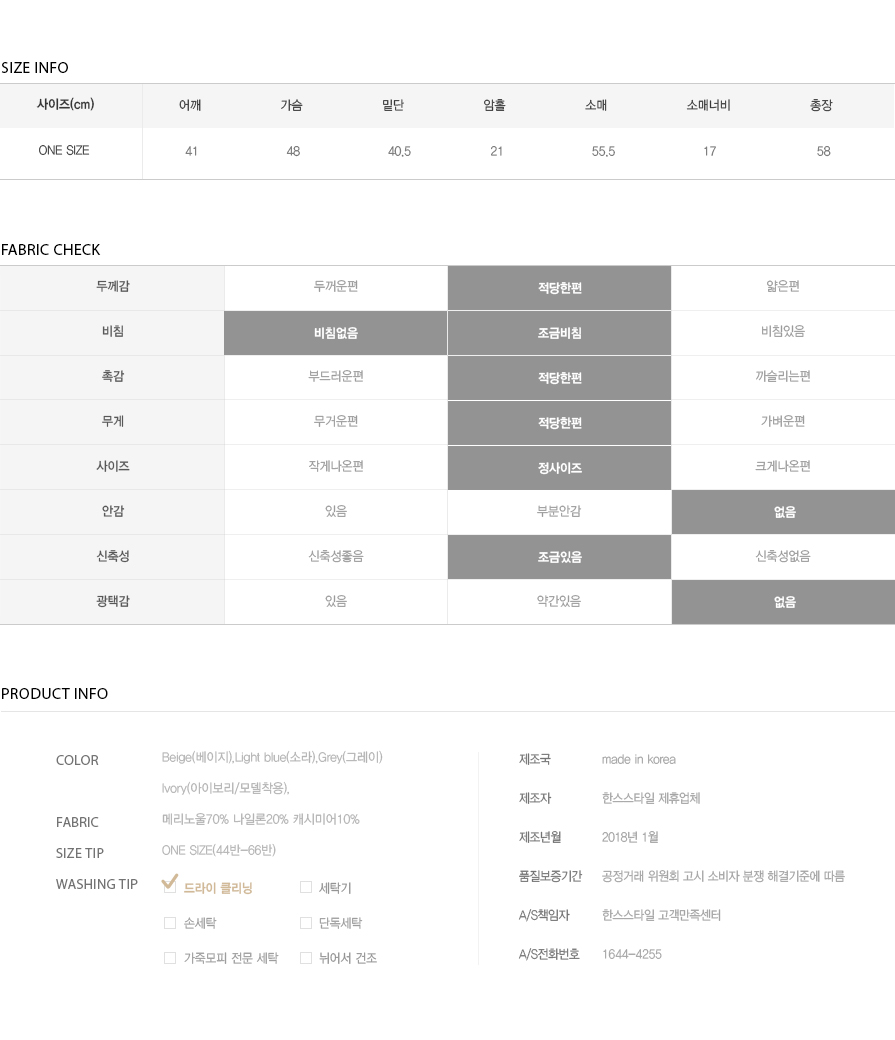Click the 신축성 row header
895x1040 pixels.
[x=112, y=557]
